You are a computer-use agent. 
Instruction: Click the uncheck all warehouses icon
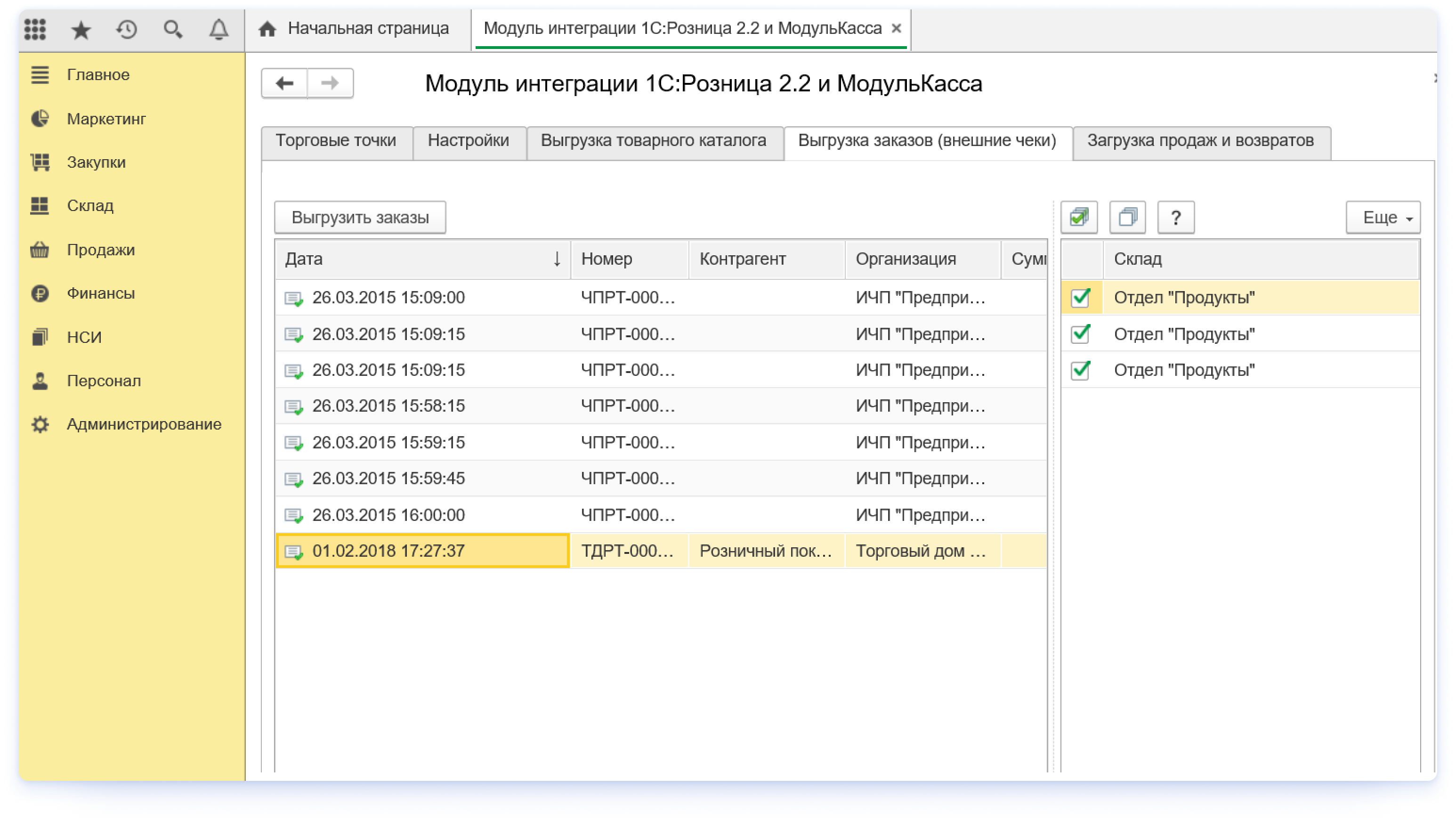1127,217
